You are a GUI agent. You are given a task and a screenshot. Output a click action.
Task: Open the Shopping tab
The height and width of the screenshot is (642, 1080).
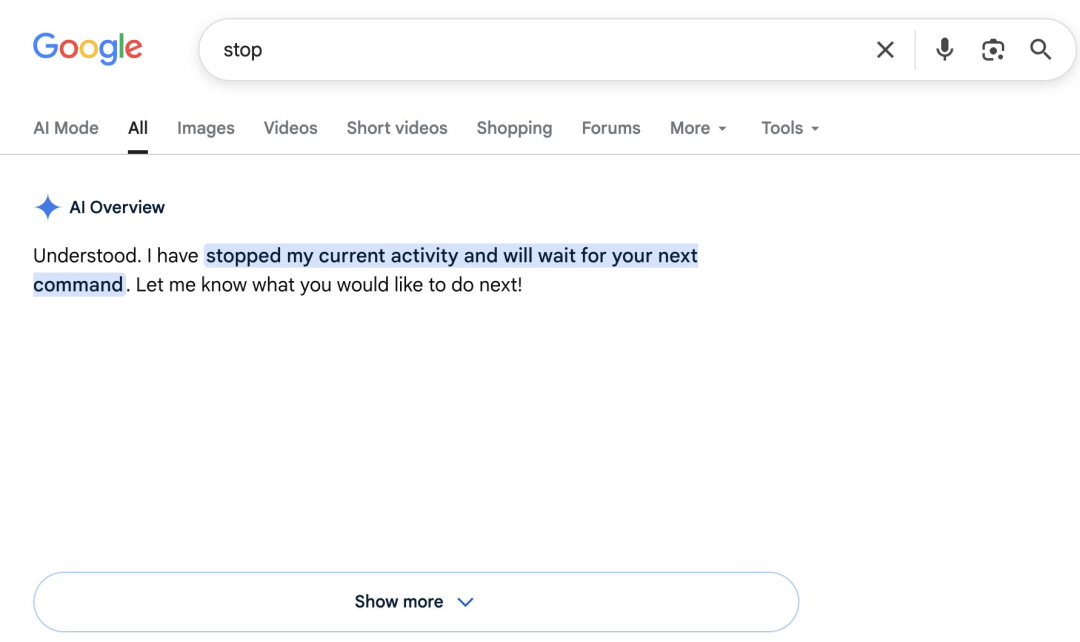(515, 128)
